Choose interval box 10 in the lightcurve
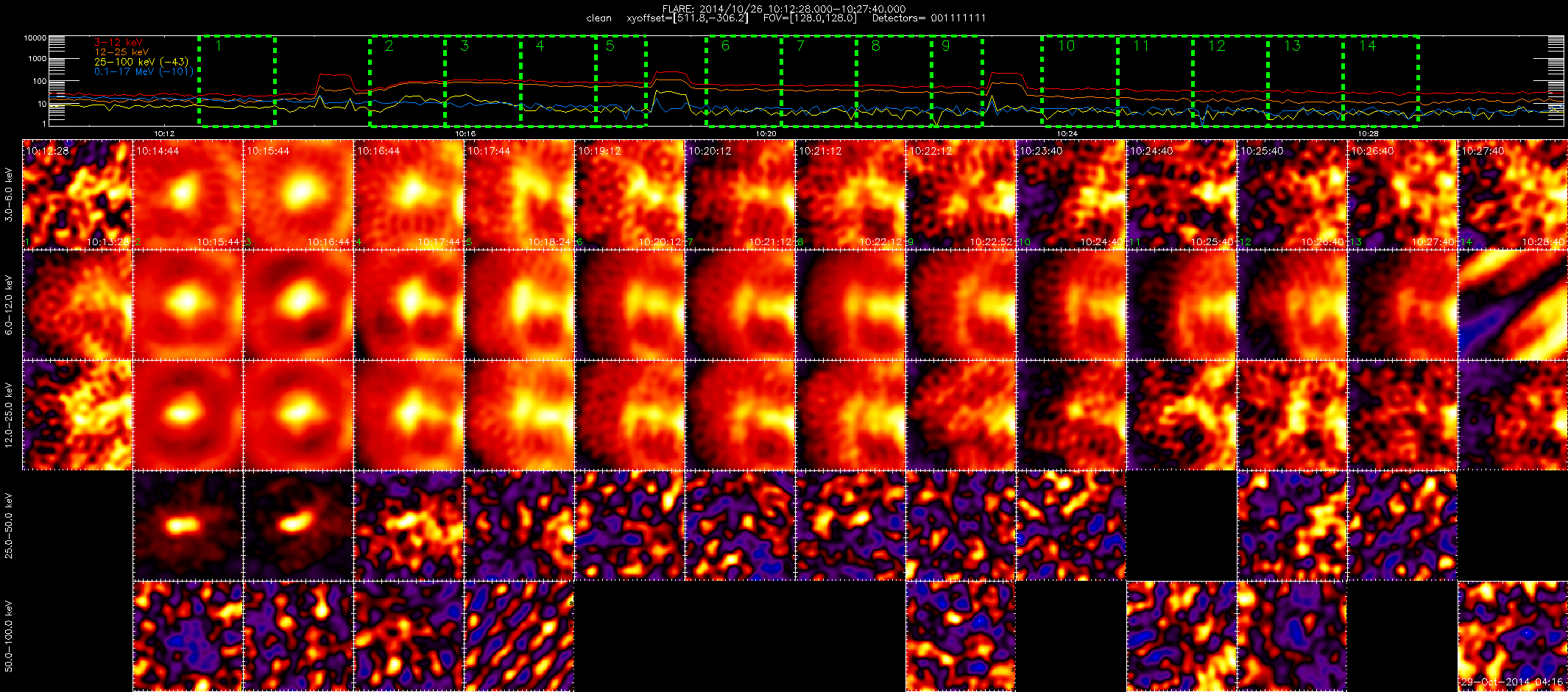Screen dimensions: 1568x692 (x=1080, y=80)
